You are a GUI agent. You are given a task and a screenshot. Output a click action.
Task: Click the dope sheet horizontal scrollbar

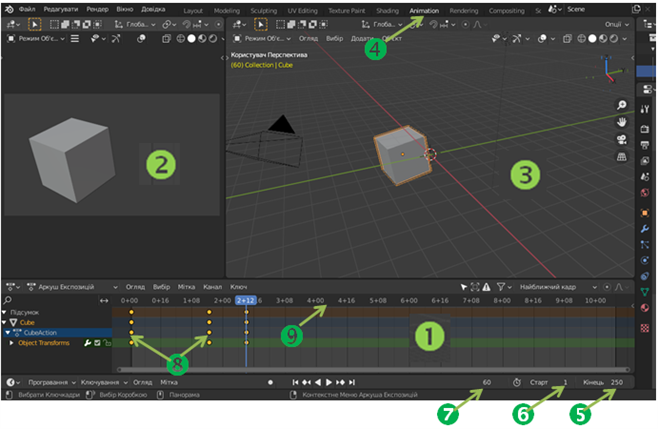click(373, 370)
